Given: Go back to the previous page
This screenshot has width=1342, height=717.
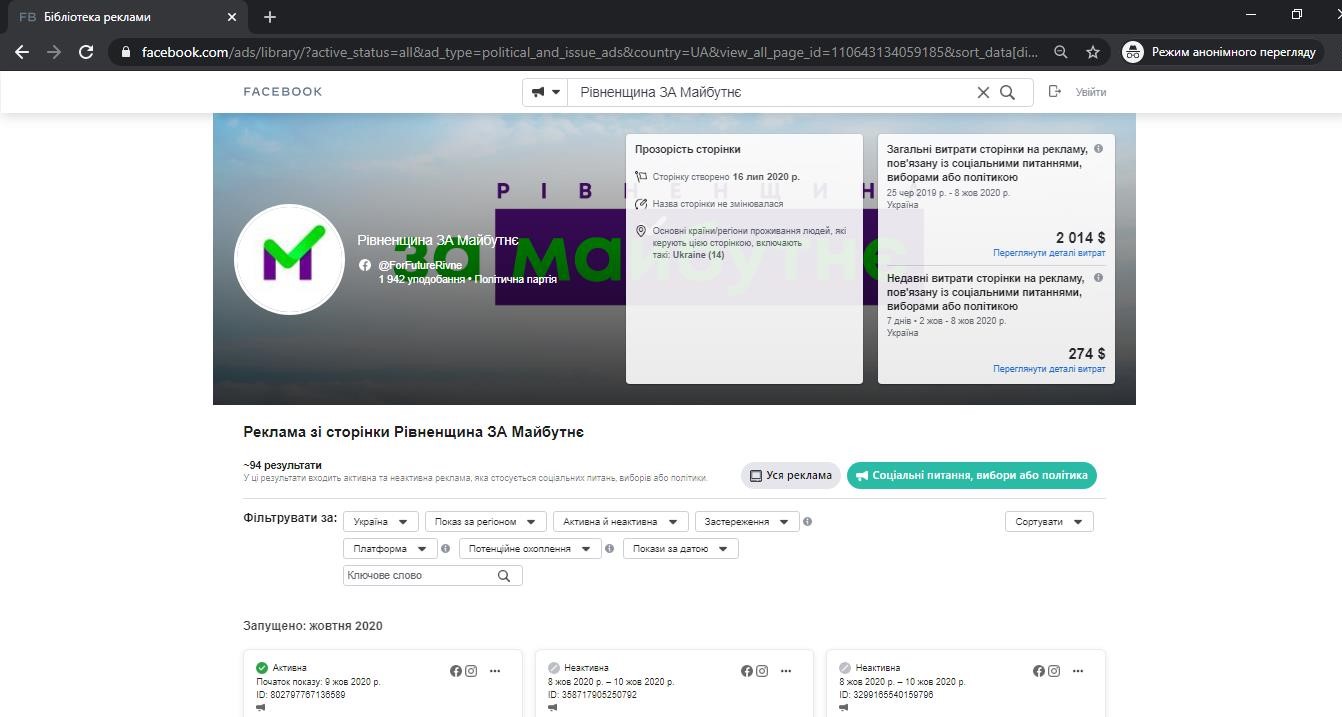Looking at the screenshot, I should click(22, 52).
